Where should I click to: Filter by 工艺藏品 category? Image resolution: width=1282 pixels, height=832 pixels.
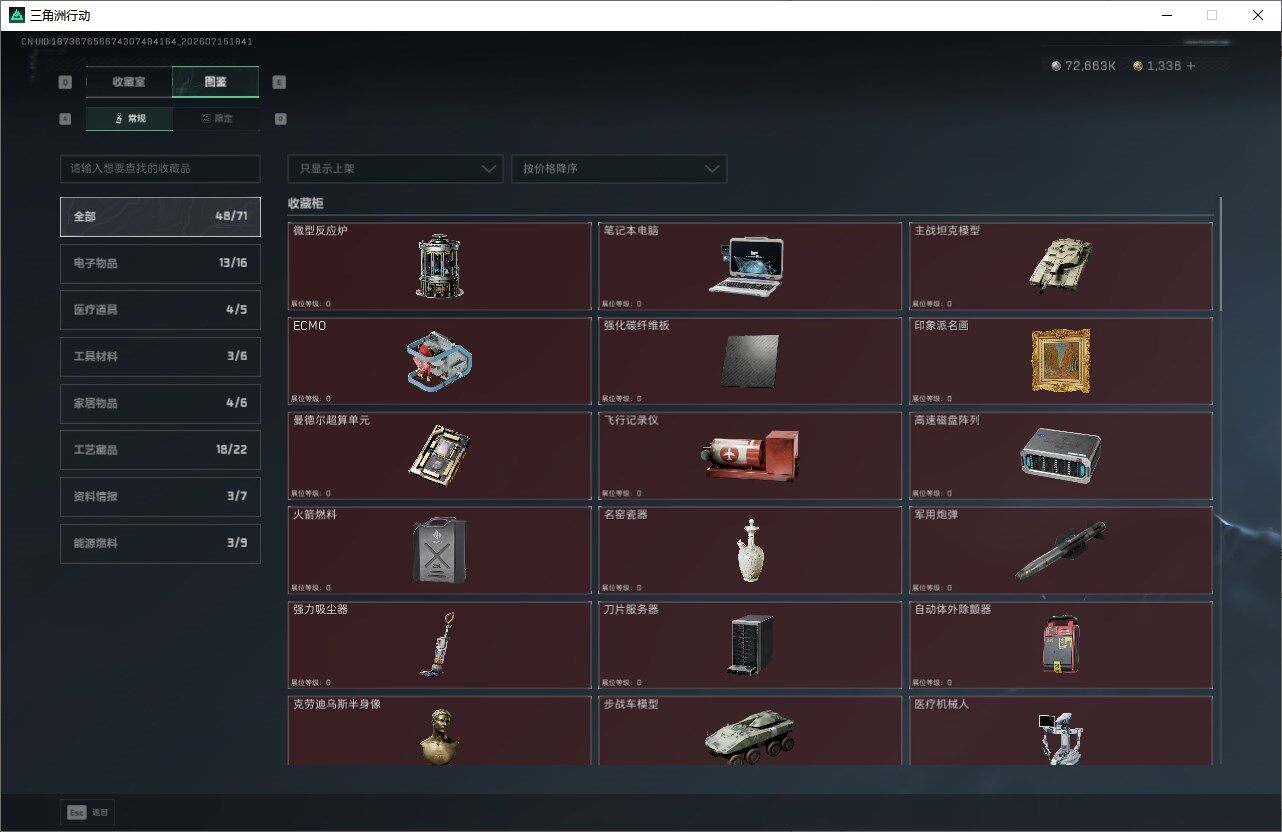pos(160,450)
